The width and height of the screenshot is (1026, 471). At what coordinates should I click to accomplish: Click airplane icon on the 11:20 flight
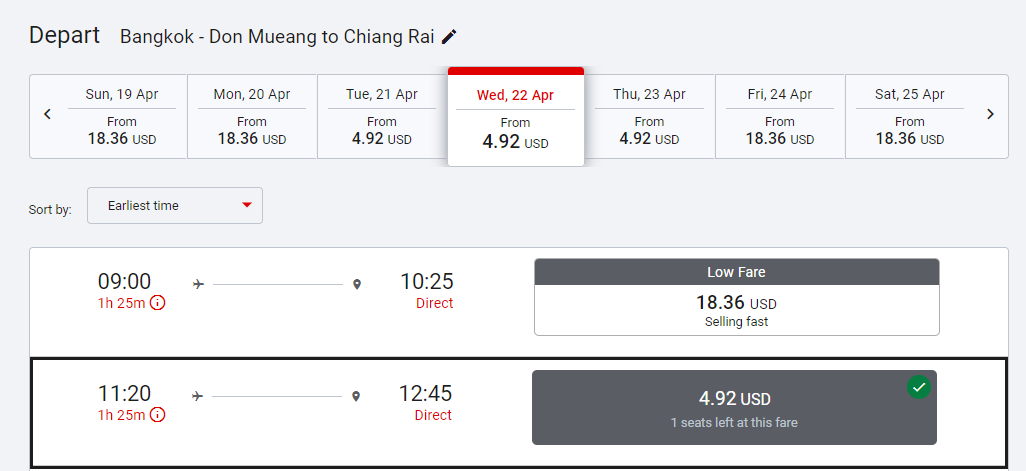pyautogui.click(x=198, y=396)
